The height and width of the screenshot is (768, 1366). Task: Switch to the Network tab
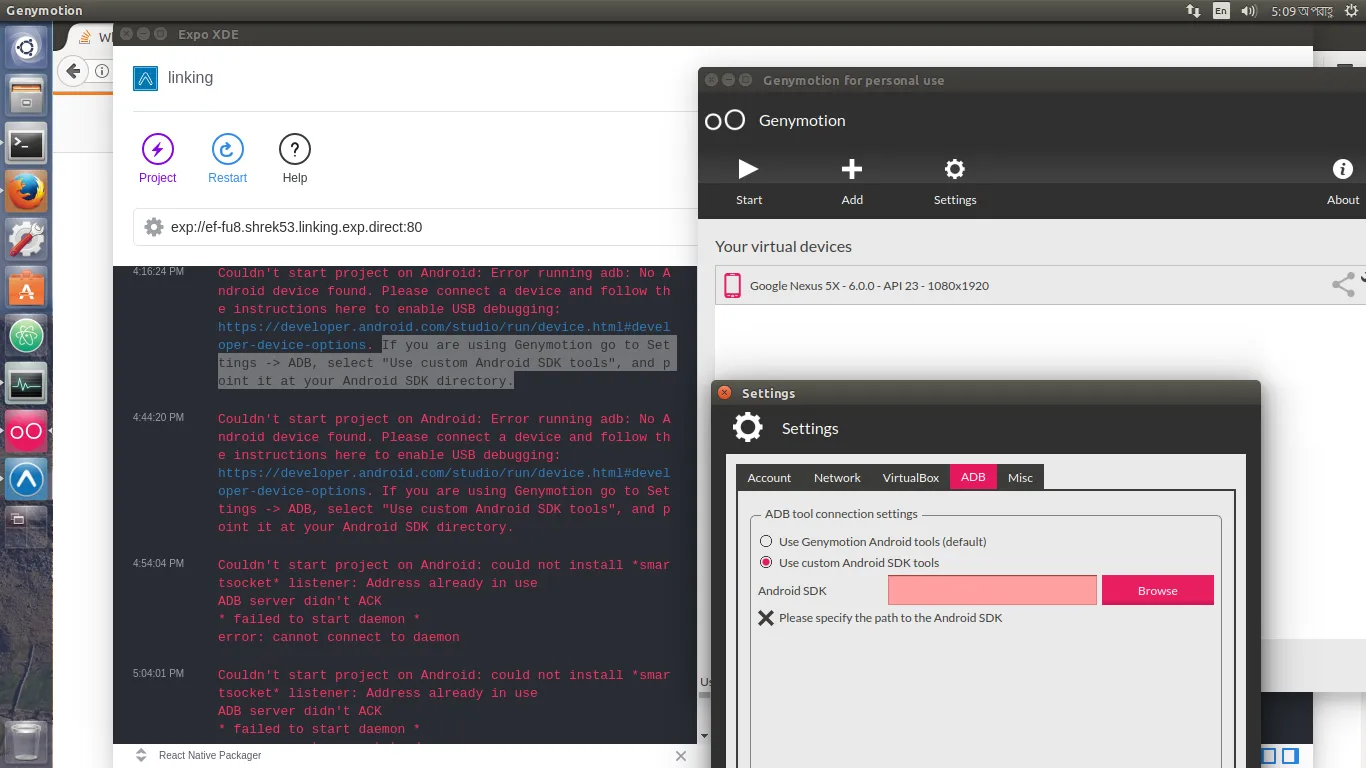837,478
